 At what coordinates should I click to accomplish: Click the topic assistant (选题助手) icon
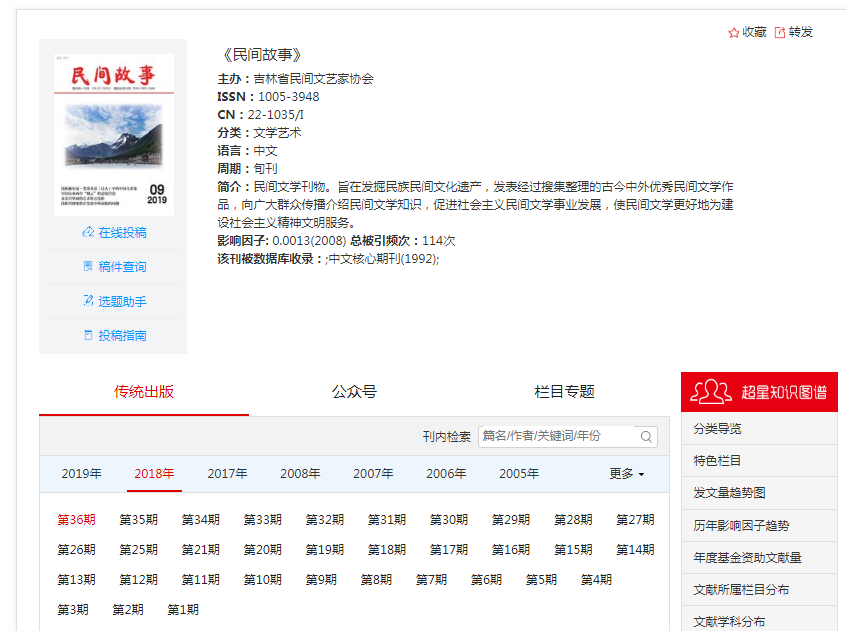(88, 301)
